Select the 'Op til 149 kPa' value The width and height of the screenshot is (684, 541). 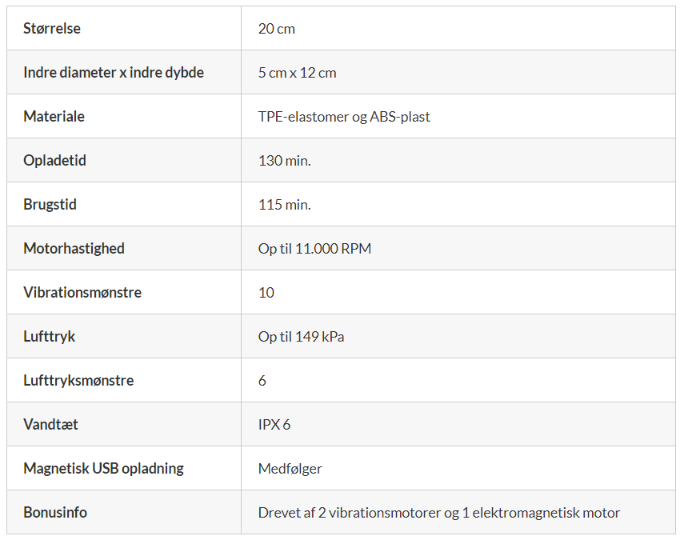pyautogui.click(x=301, y=337)
